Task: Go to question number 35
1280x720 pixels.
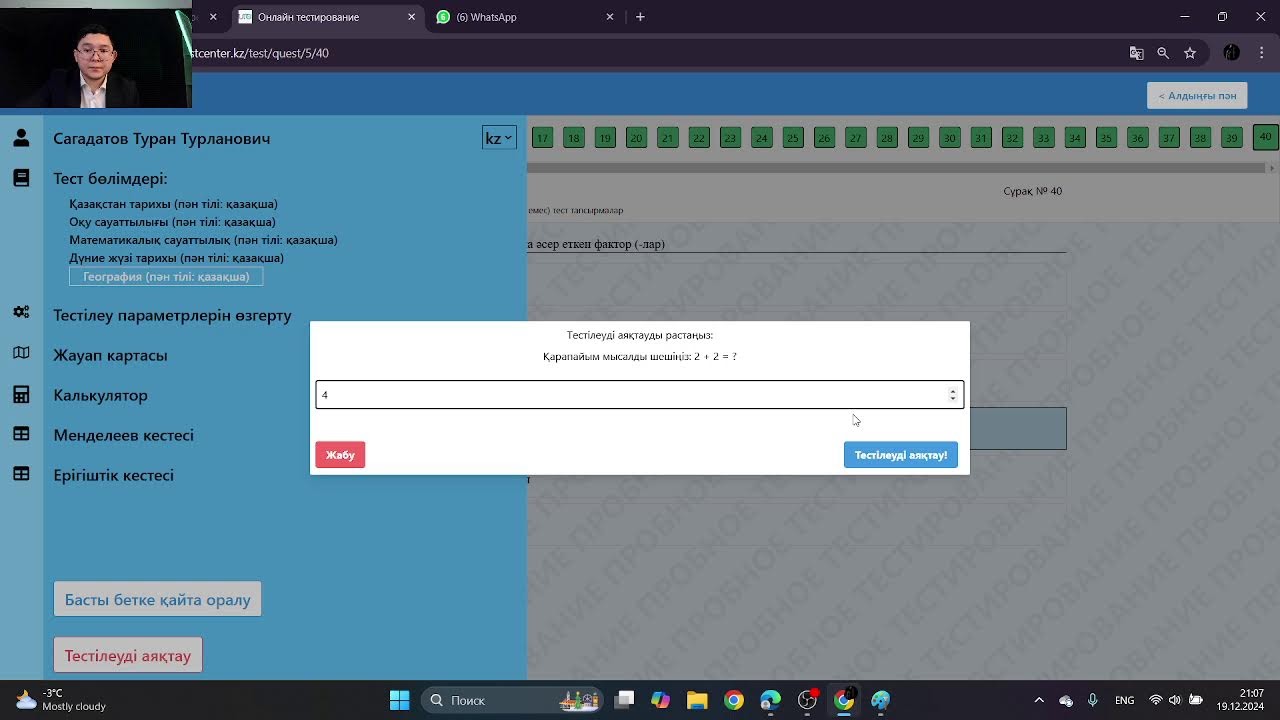Action: (1106, 138)
